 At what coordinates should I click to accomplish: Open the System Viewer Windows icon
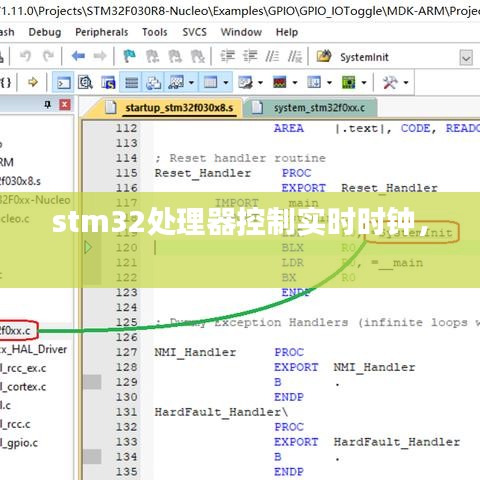pos(349,82)
